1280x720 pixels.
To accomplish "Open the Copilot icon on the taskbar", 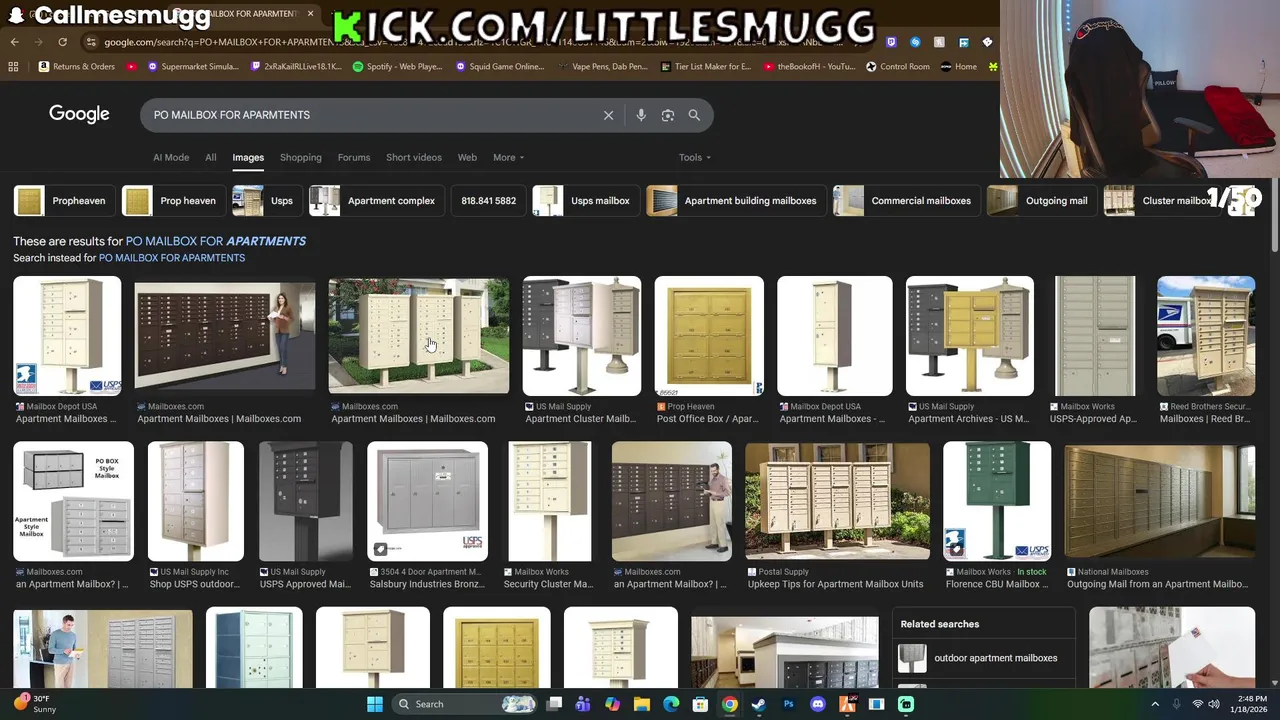I will click(612, 704).
